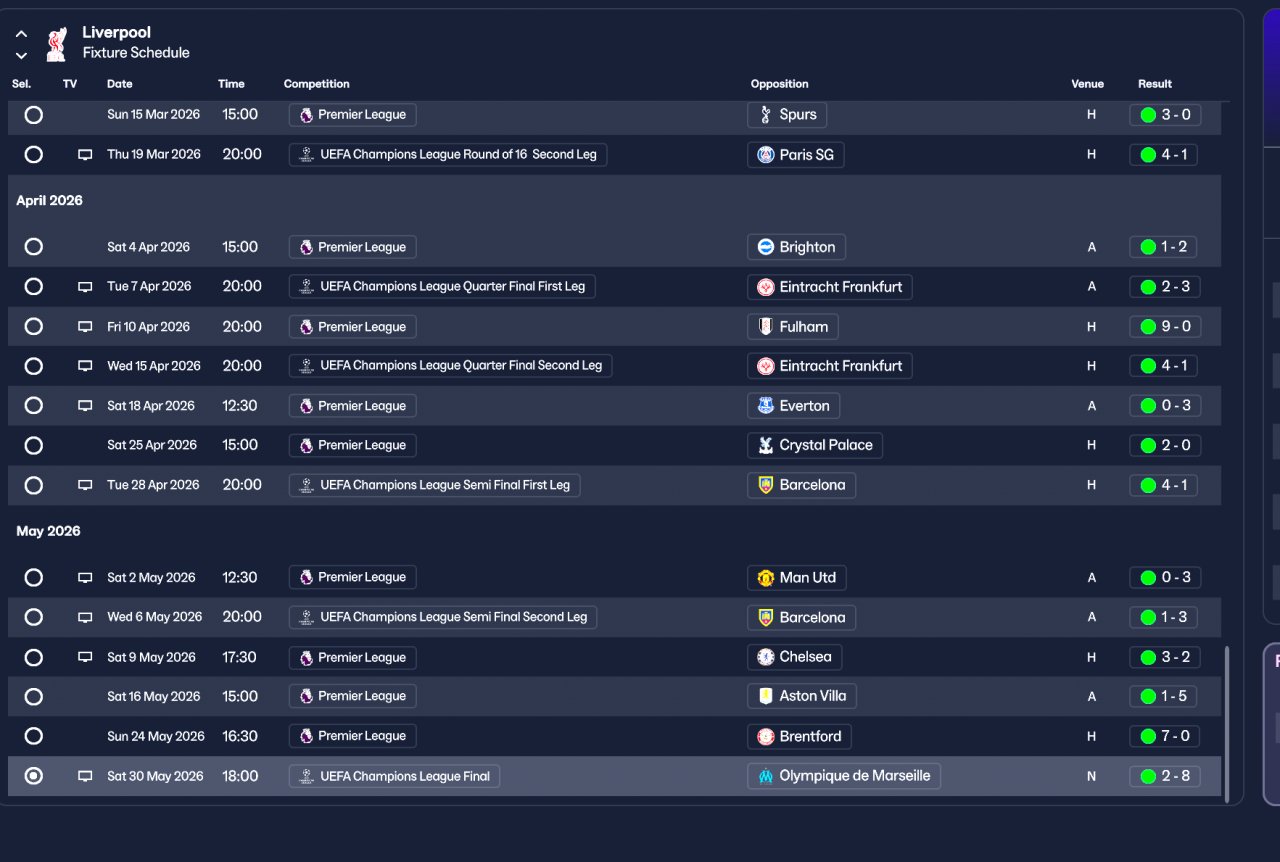Image resolution: width=1280 pixels, height=862 pixels.
Task: Click the Brighton club crest
Action: pos(766,247)
